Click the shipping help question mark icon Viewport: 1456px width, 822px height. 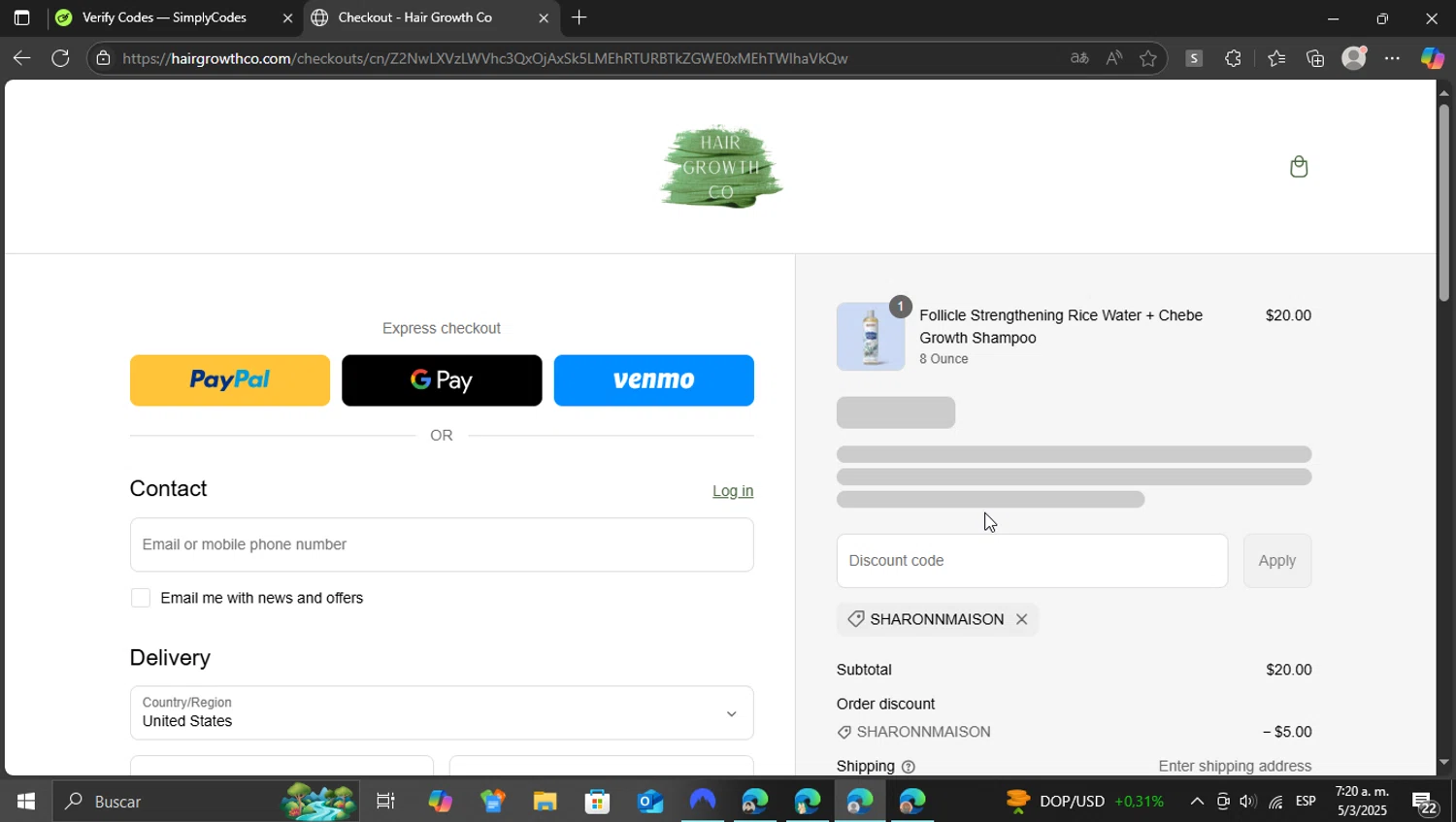coord(909,767)
